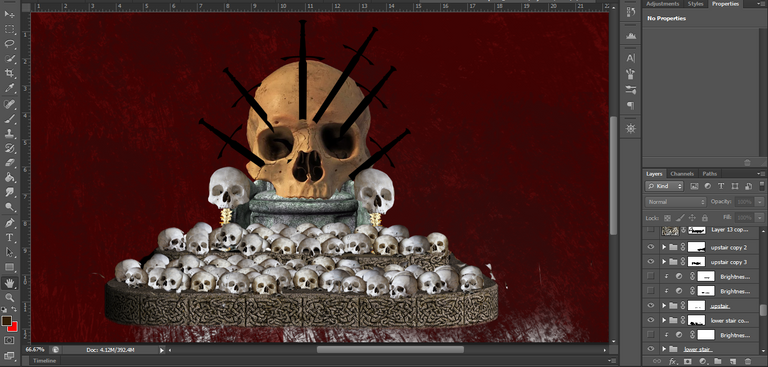Viewport: 768px width, 367px height.
Task: Select the Clone Stamp tool
Action: (9, 133)
